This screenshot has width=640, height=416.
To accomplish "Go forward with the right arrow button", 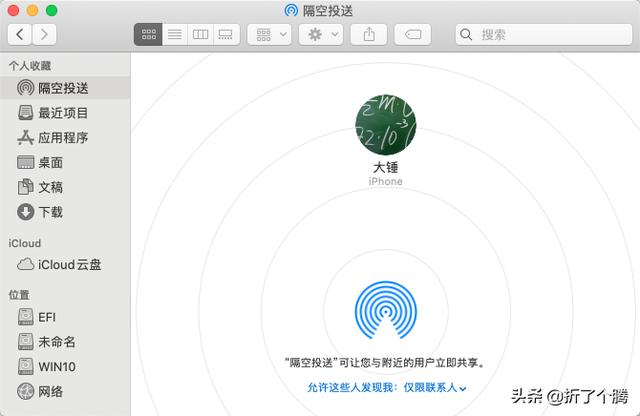I will pyautogui.click(x=44, y=35).
